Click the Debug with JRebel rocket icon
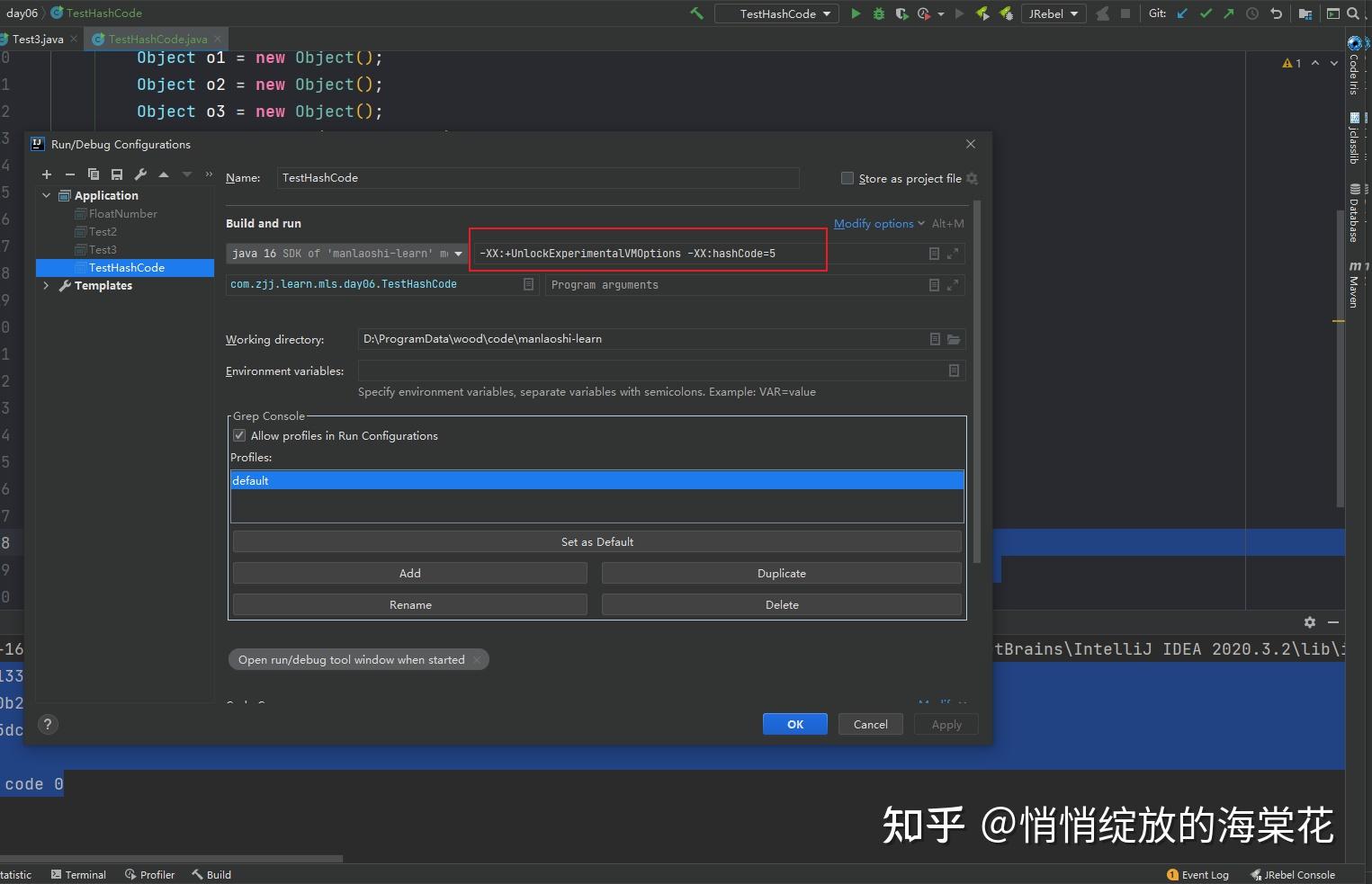The height and width of the screenshot is (884, 1372). pyautogui.click(x=1006, y=13)
